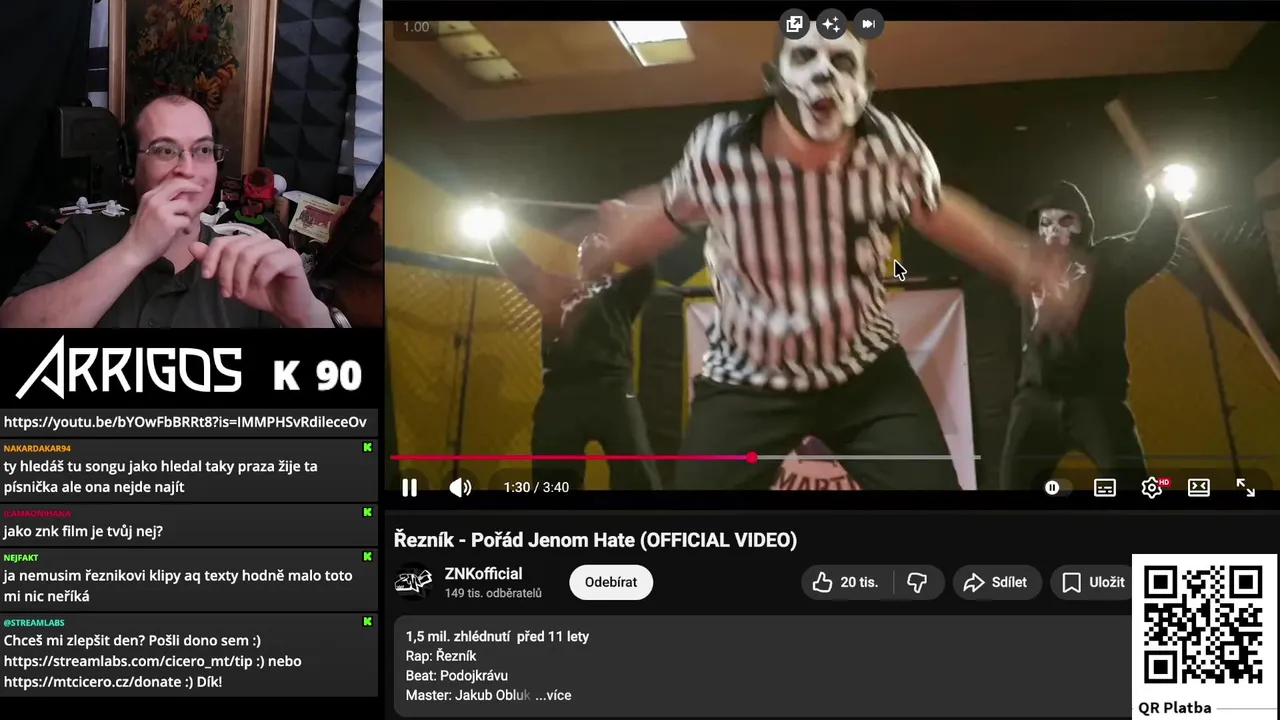Click the 1.00 speed indicator on video
The height and width of the screenshot is (720, 1280).
(x=416, y=27)
